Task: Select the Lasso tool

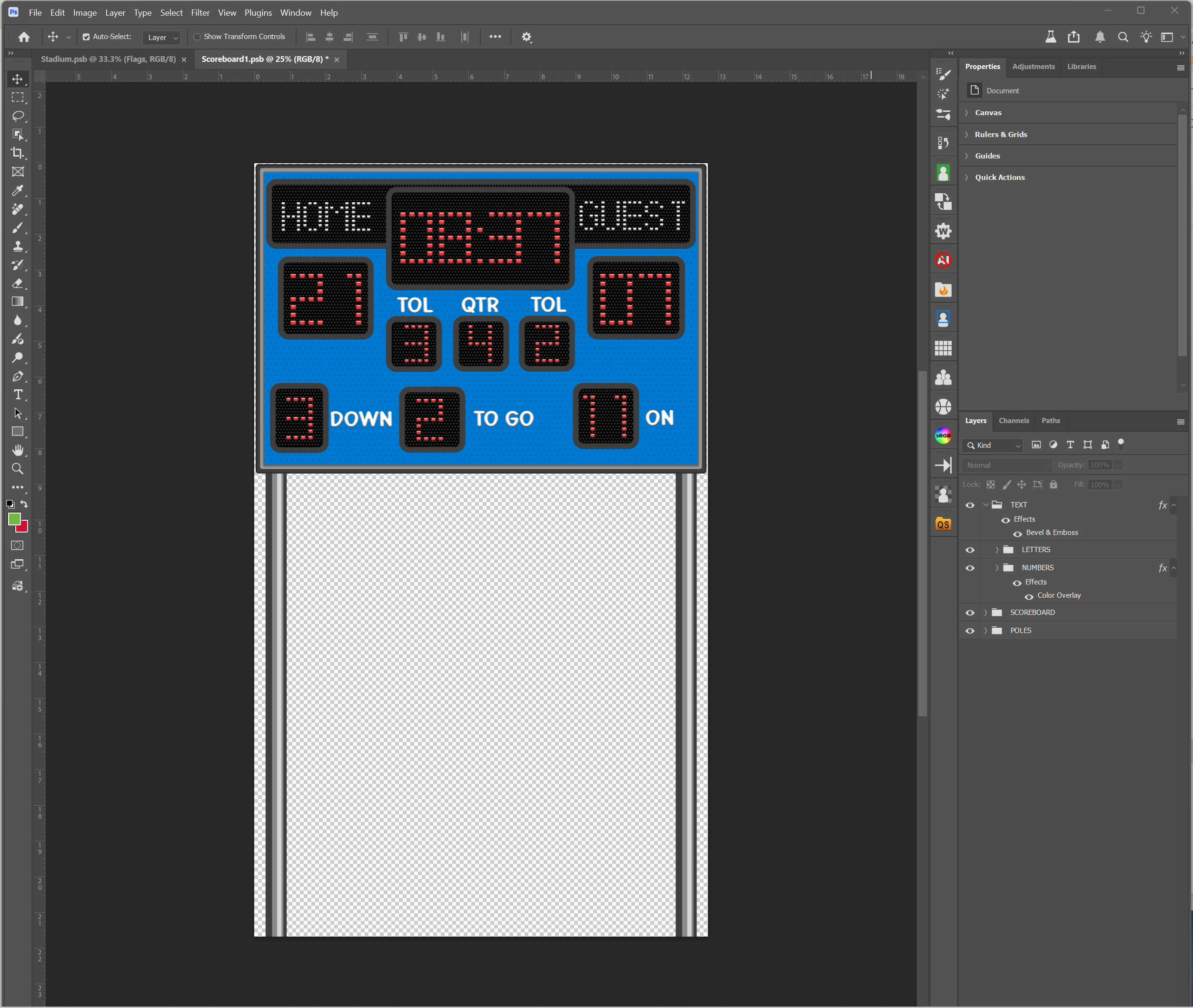Action: point(18,116)
